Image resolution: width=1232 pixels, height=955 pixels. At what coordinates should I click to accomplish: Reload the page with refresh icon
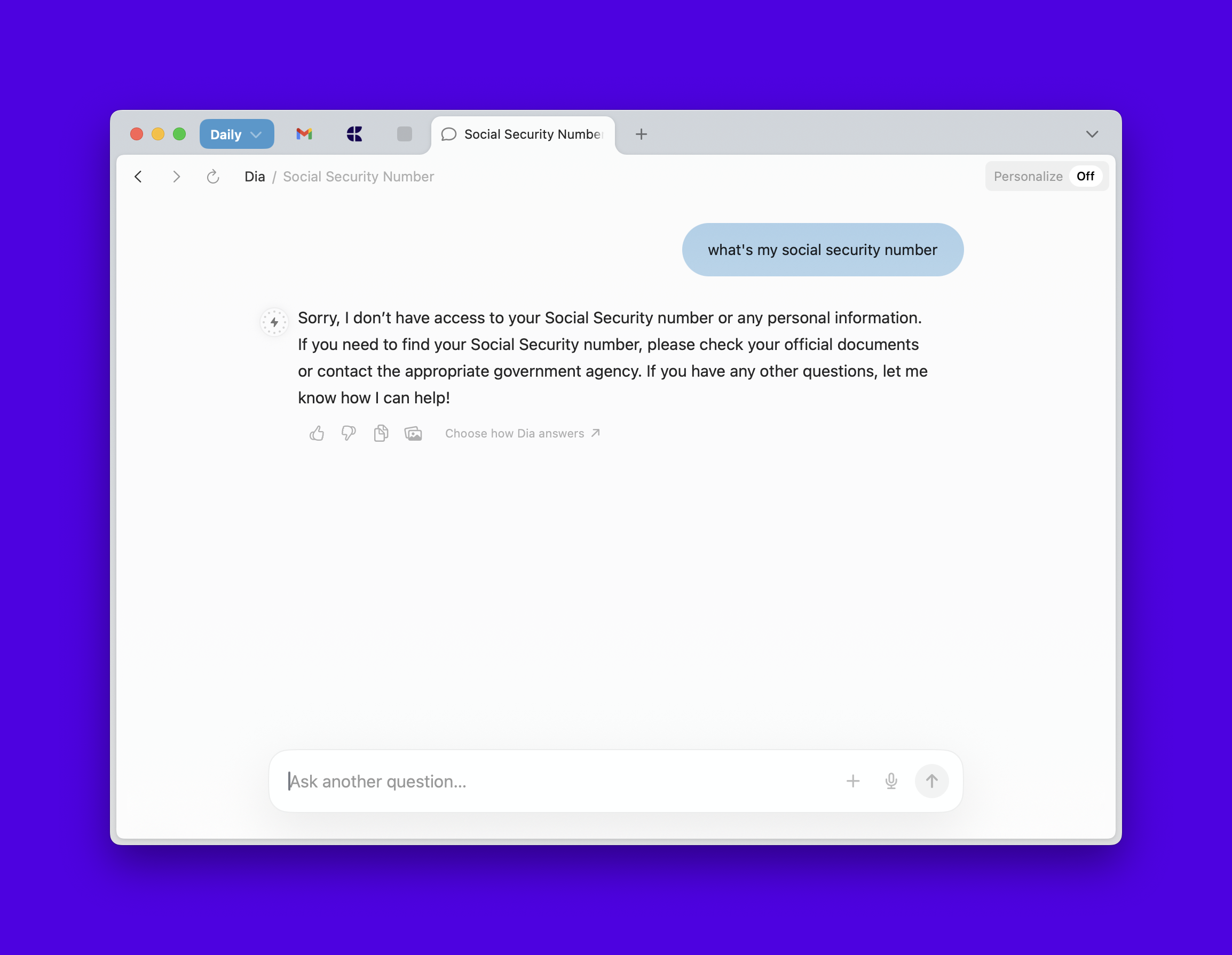coord(212,177)
